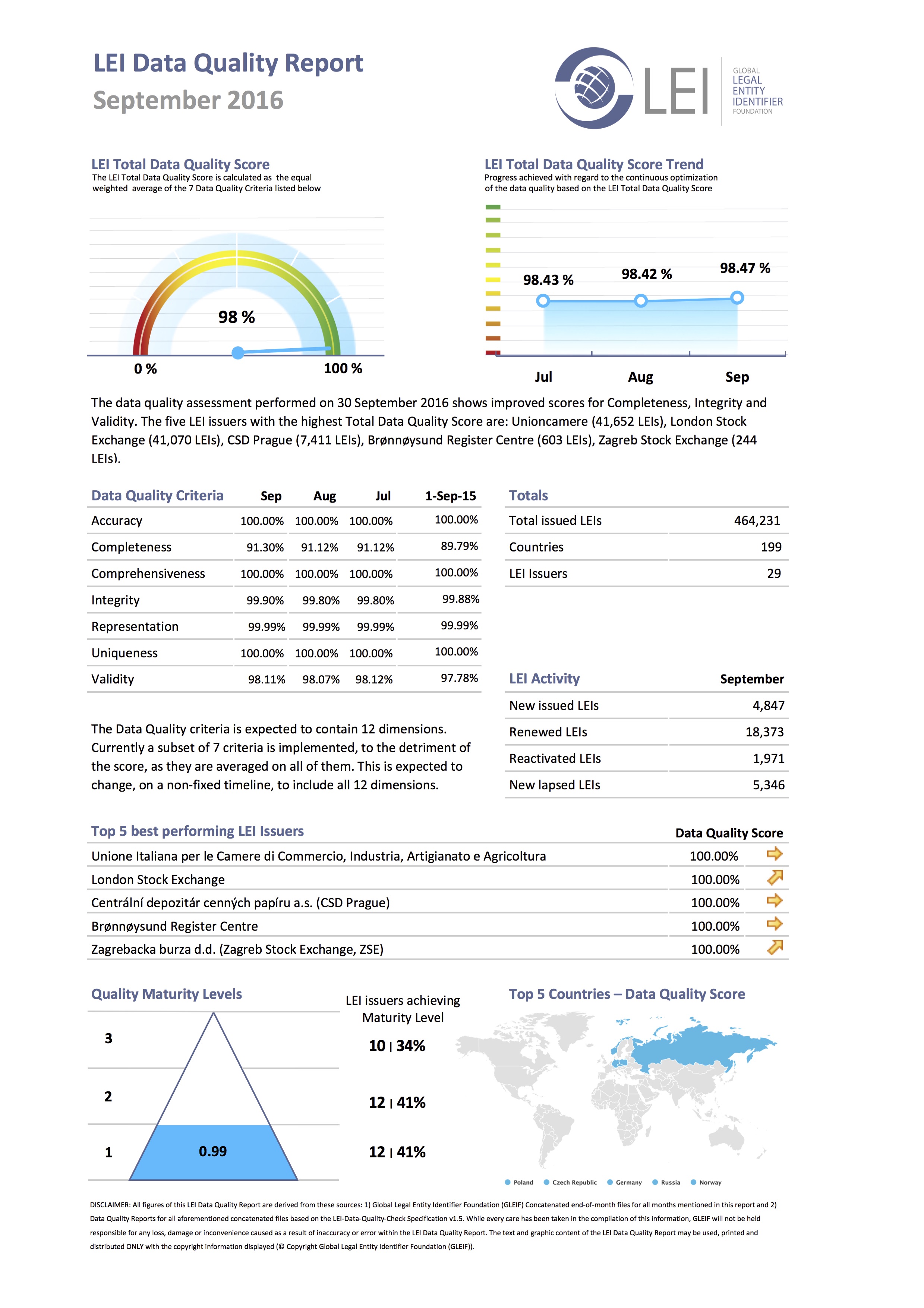The width and height of the screenshot is (924, 1308).
Task: Click the LEI Issuers value 29
Action: [x=774, y=574]
